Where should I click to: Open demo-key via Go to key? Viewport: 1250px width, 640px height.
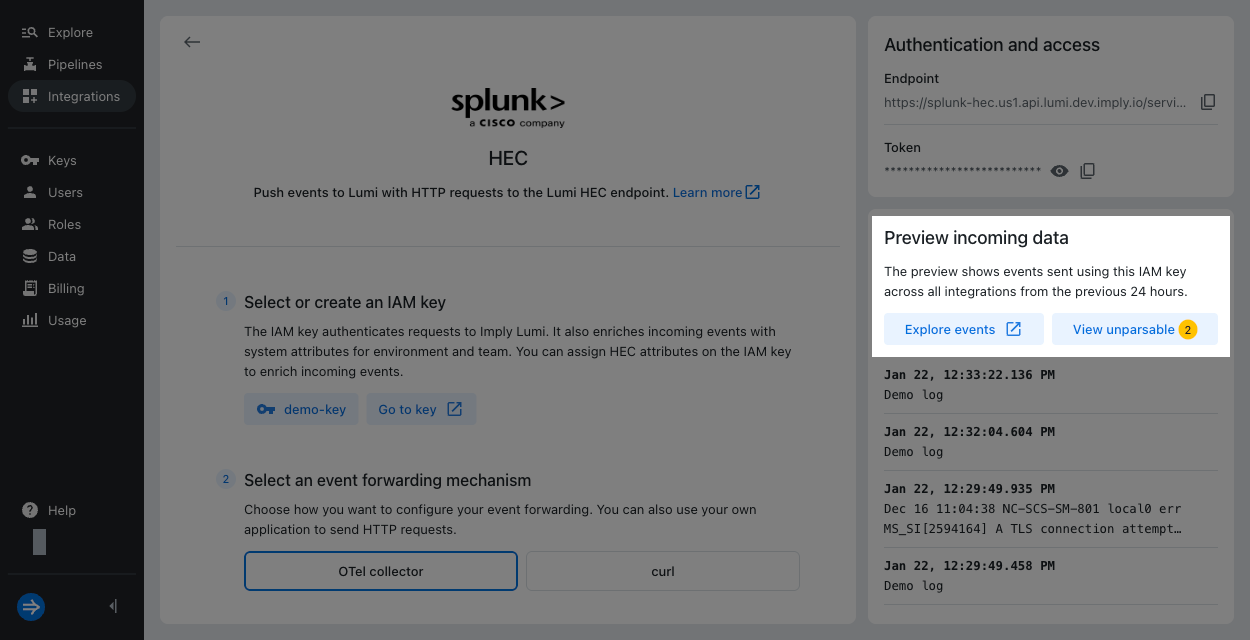point(421,409)
